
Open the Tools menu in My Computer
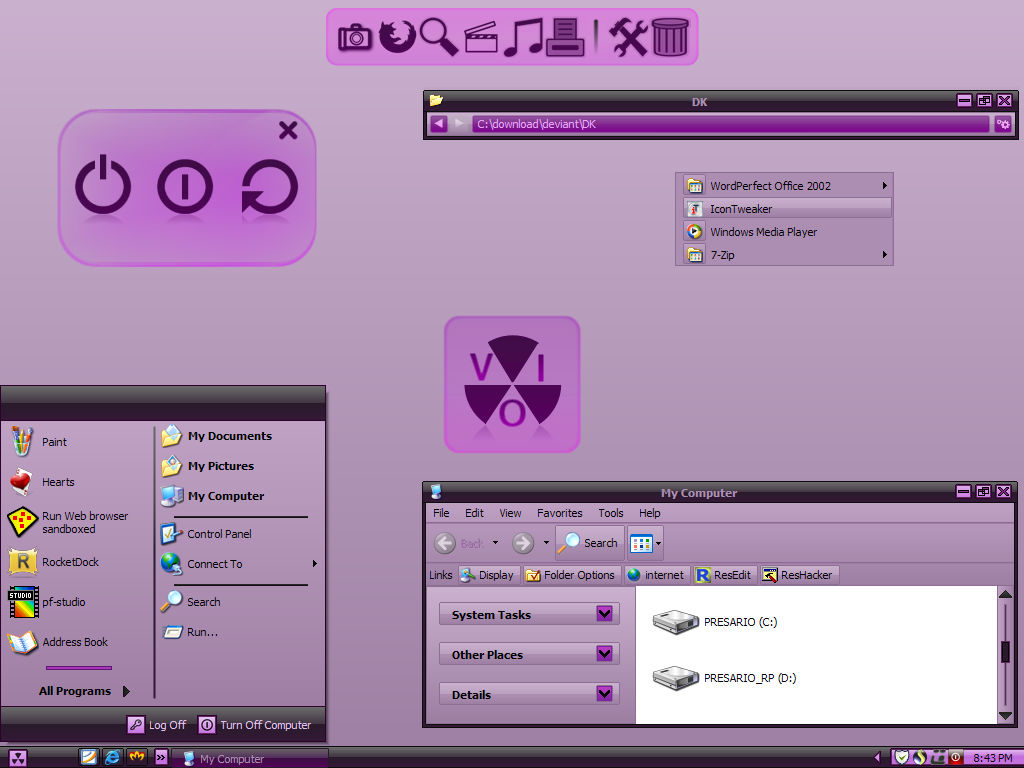click(x=610, y=513)
